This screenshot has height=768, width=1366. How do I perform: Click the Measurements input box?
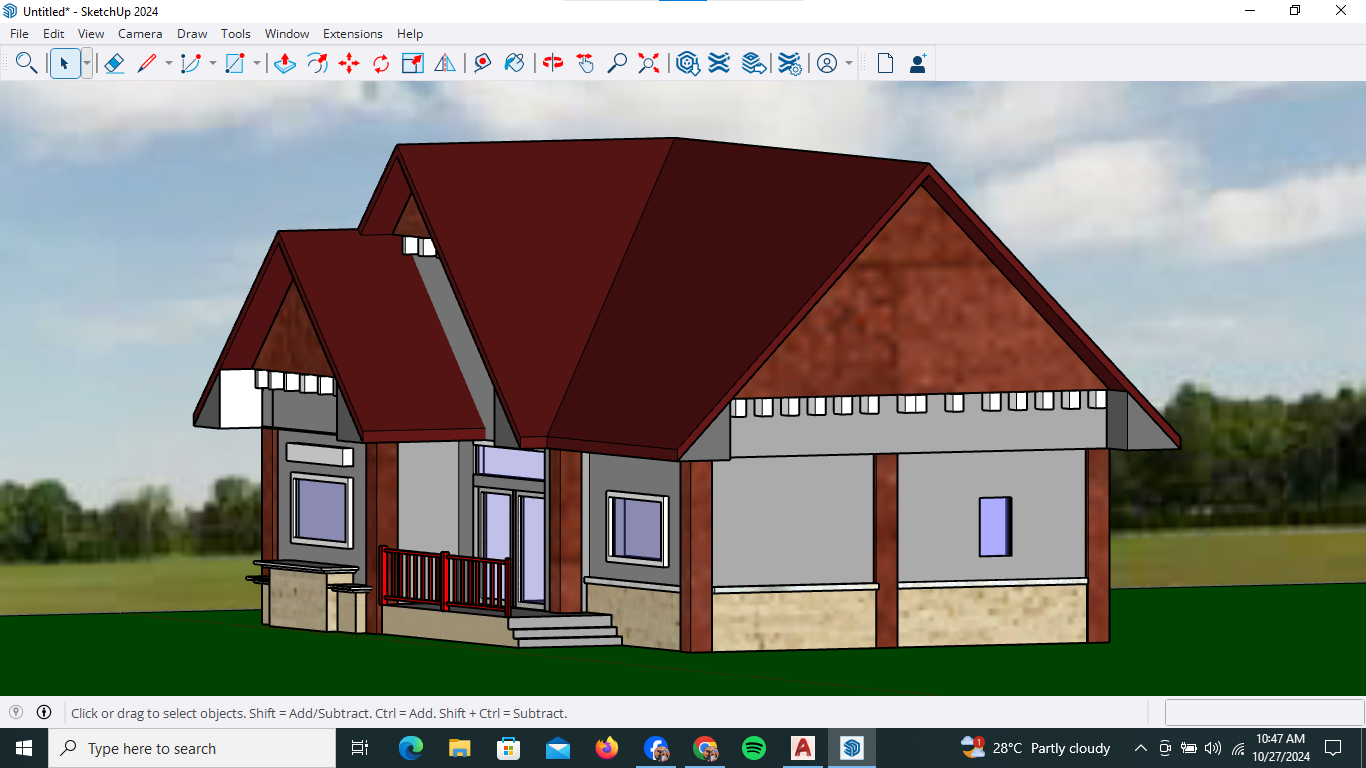1264,713
